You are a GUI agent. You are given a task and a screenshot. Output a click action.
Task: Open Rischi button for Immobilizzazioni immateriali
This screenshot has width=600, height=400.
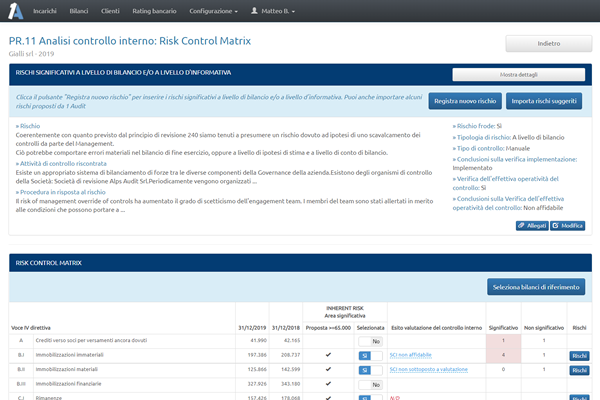pyautogui.click(x=579, y=356)
